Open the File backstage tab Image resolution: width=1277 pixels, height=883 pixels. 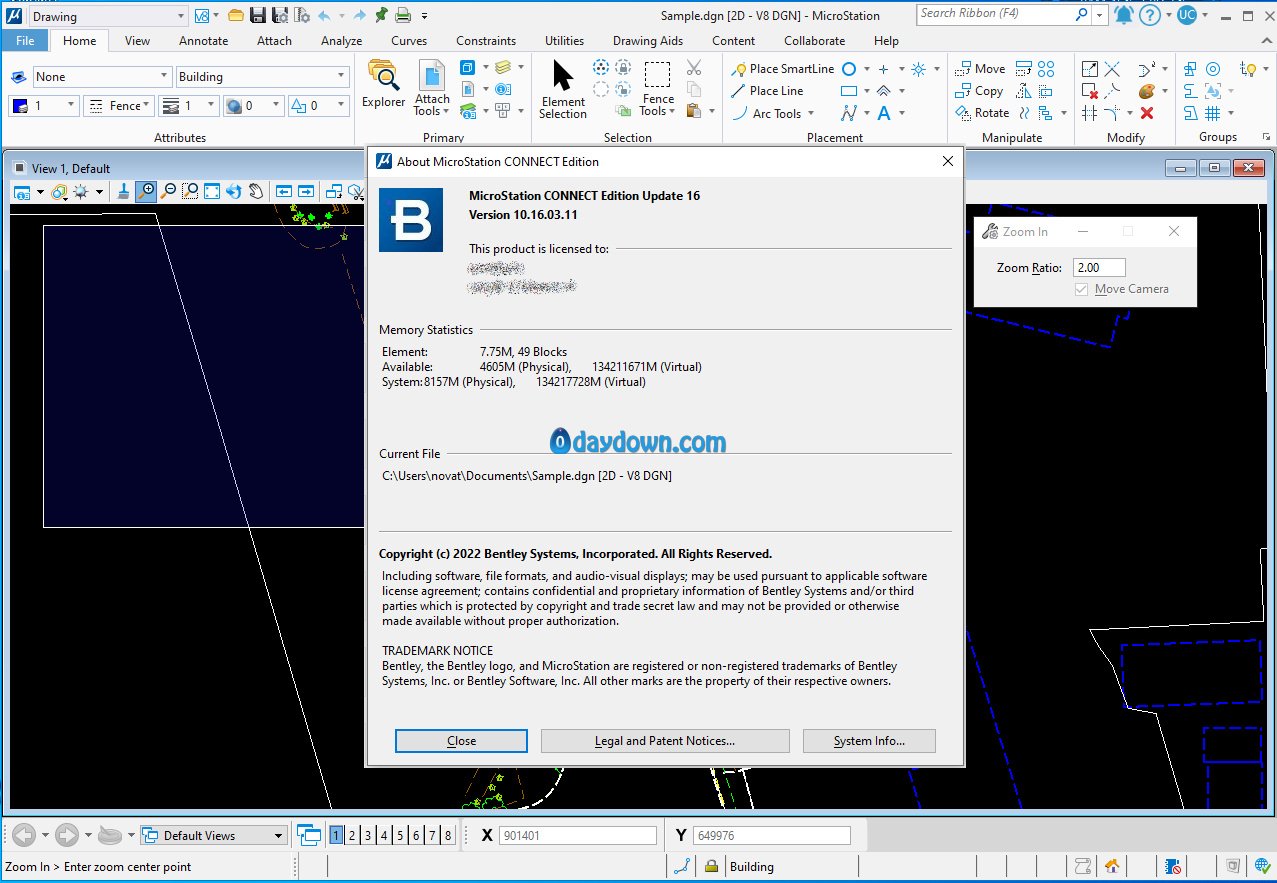pos(25,41)
